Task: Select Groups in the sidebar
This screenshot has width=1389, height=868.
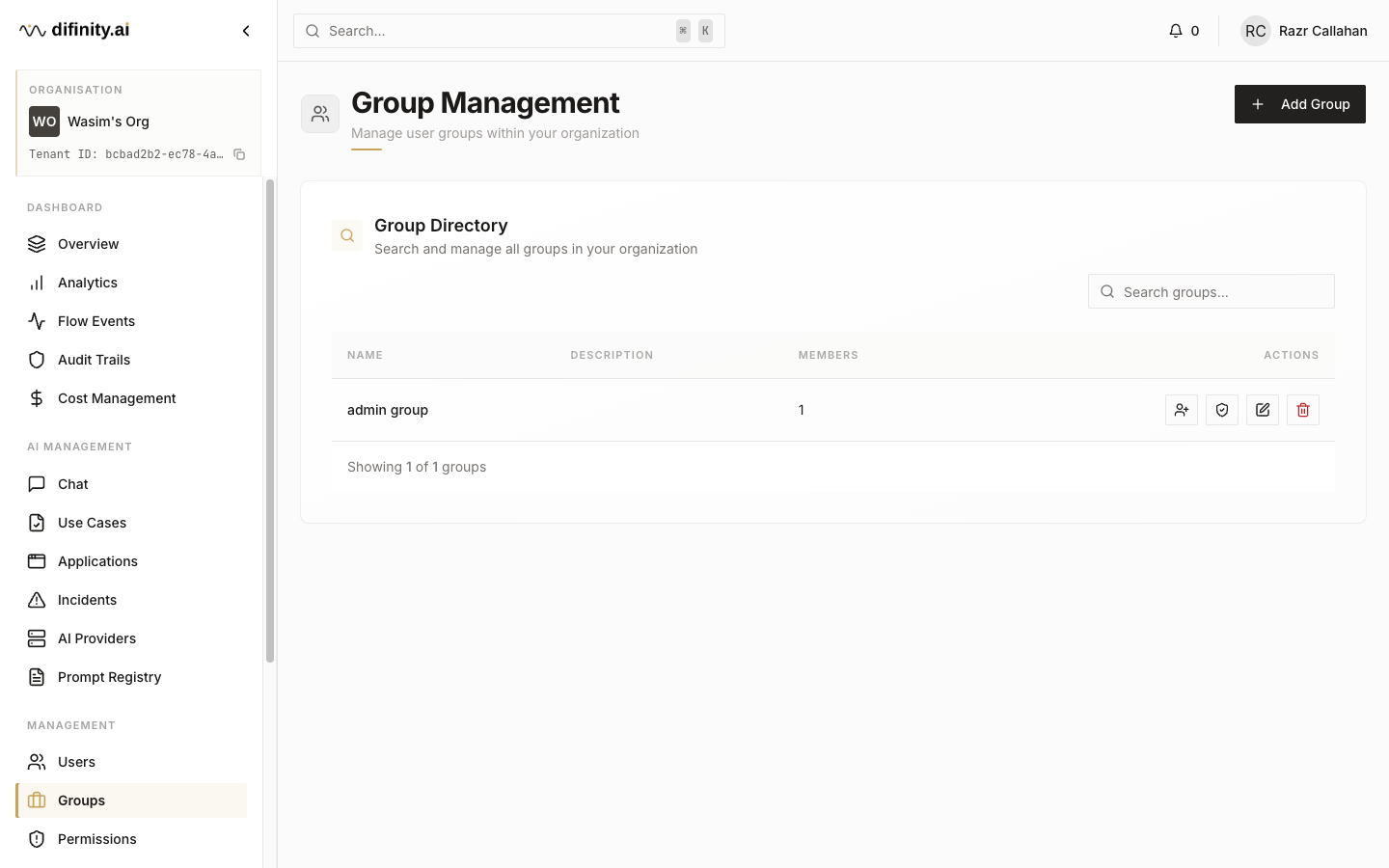Action: [131, 800]
